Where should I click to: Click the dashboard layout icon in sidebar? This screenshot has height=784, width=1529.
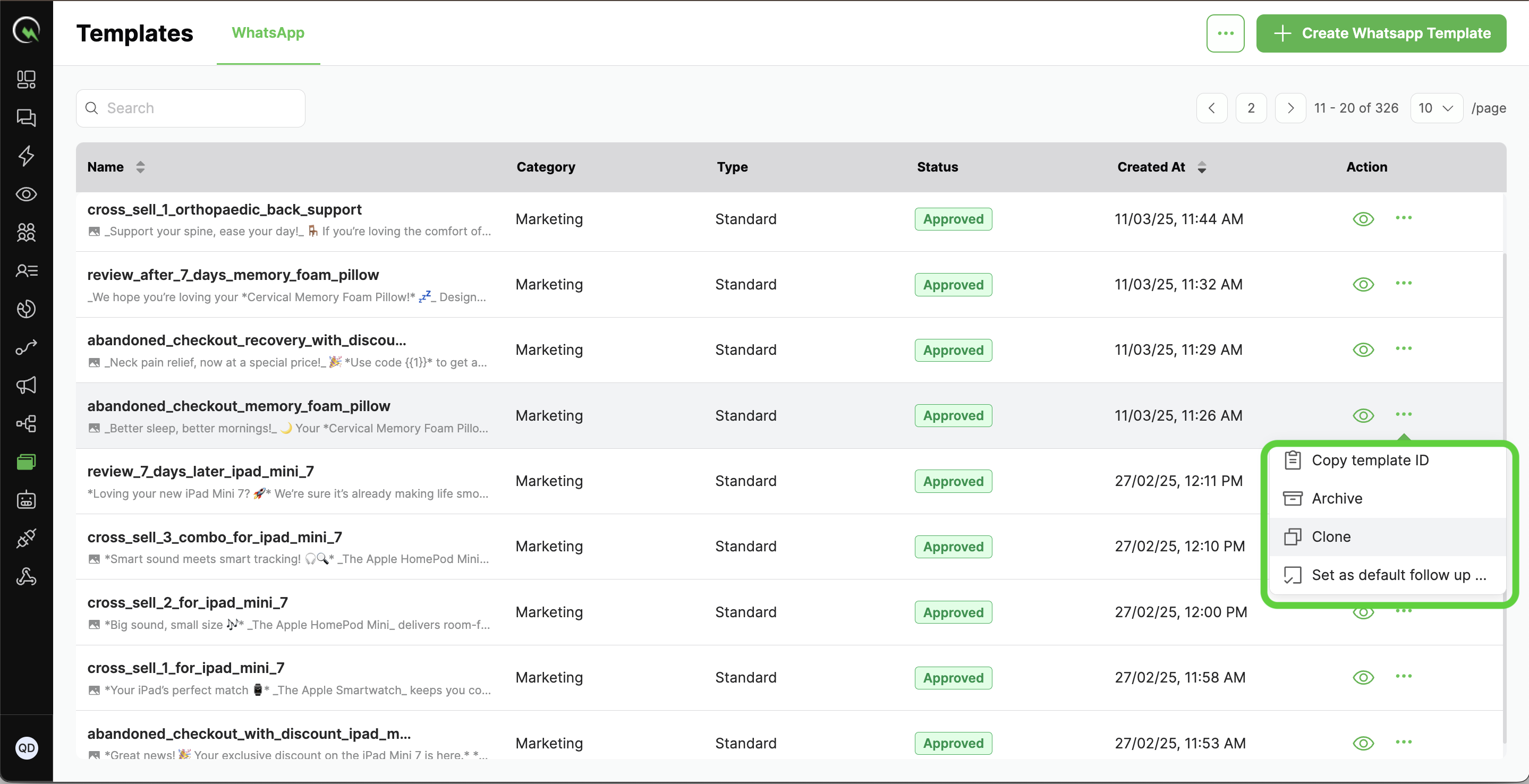(26, 80)
